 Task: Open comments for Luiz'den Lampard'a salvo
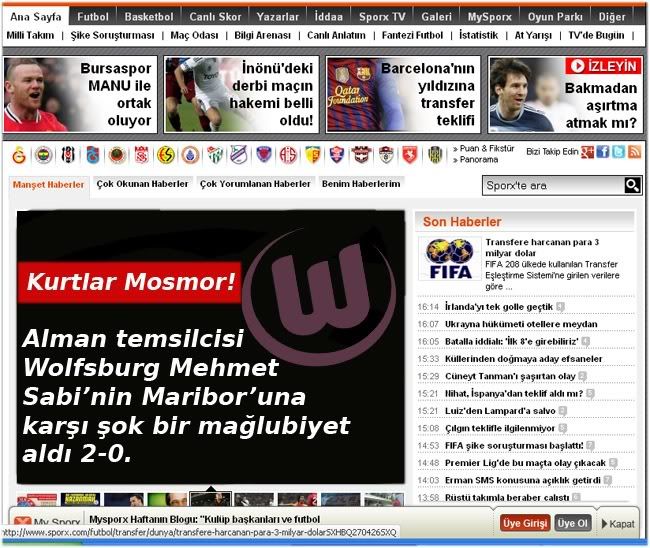coord(562,411)
